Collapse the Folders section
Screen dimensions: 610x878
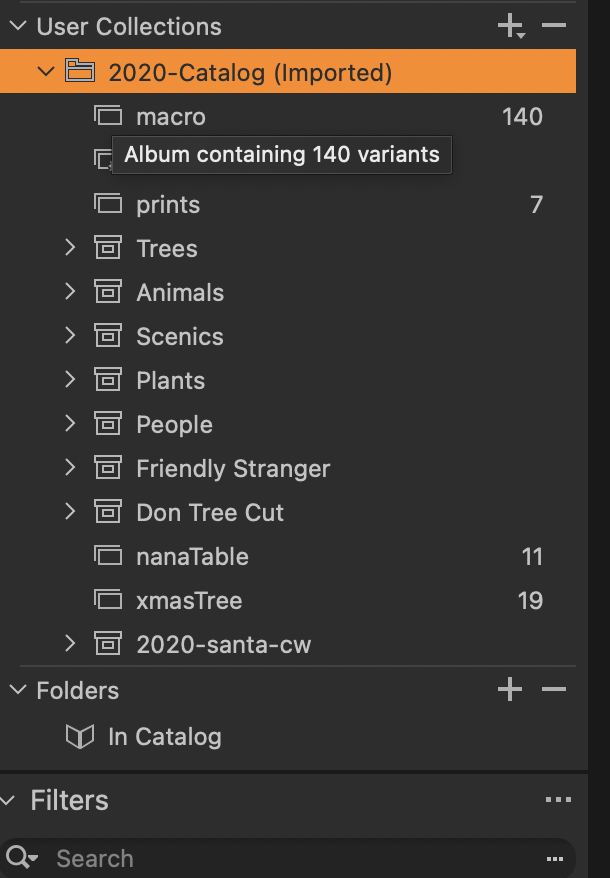(x=18, y=690)
